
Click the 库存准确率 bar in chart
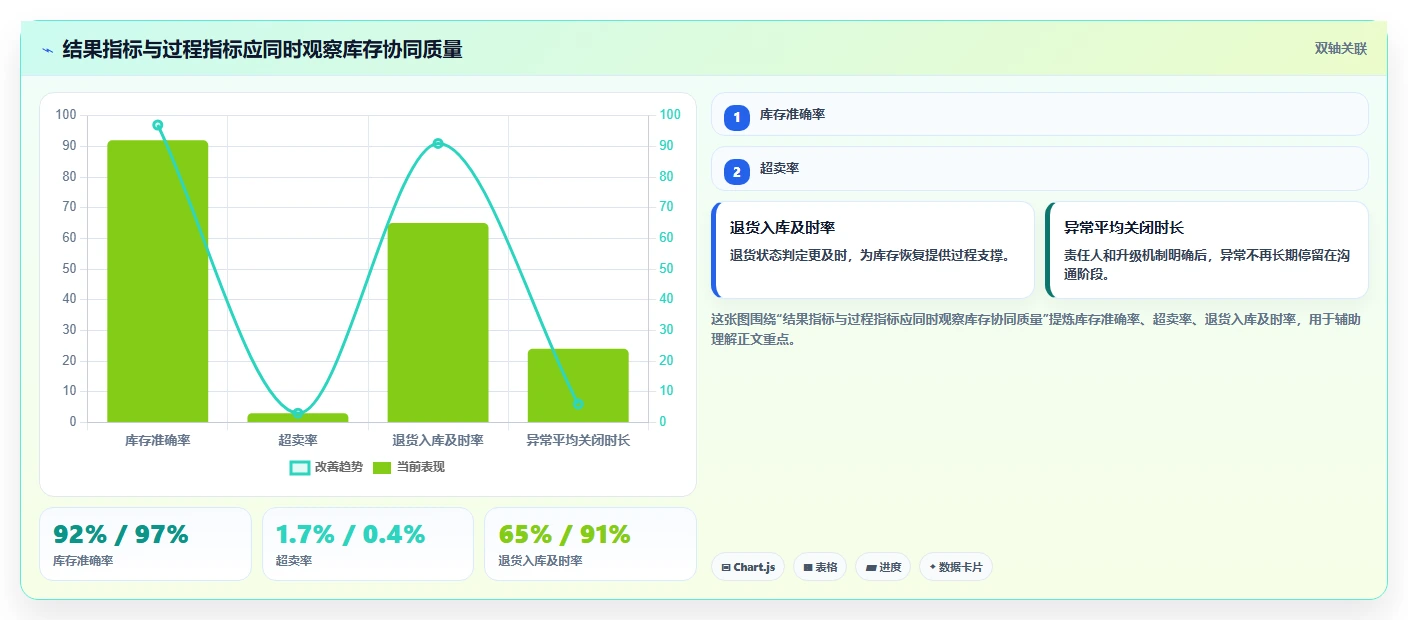tap(158, 281)
